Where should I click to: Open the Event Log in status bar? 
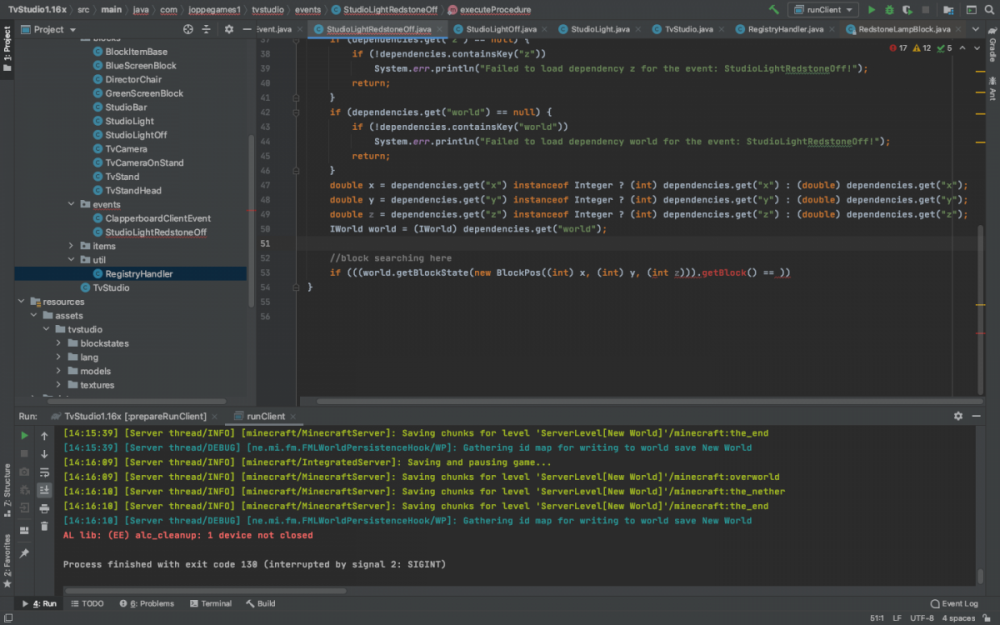tap(953, 604)
